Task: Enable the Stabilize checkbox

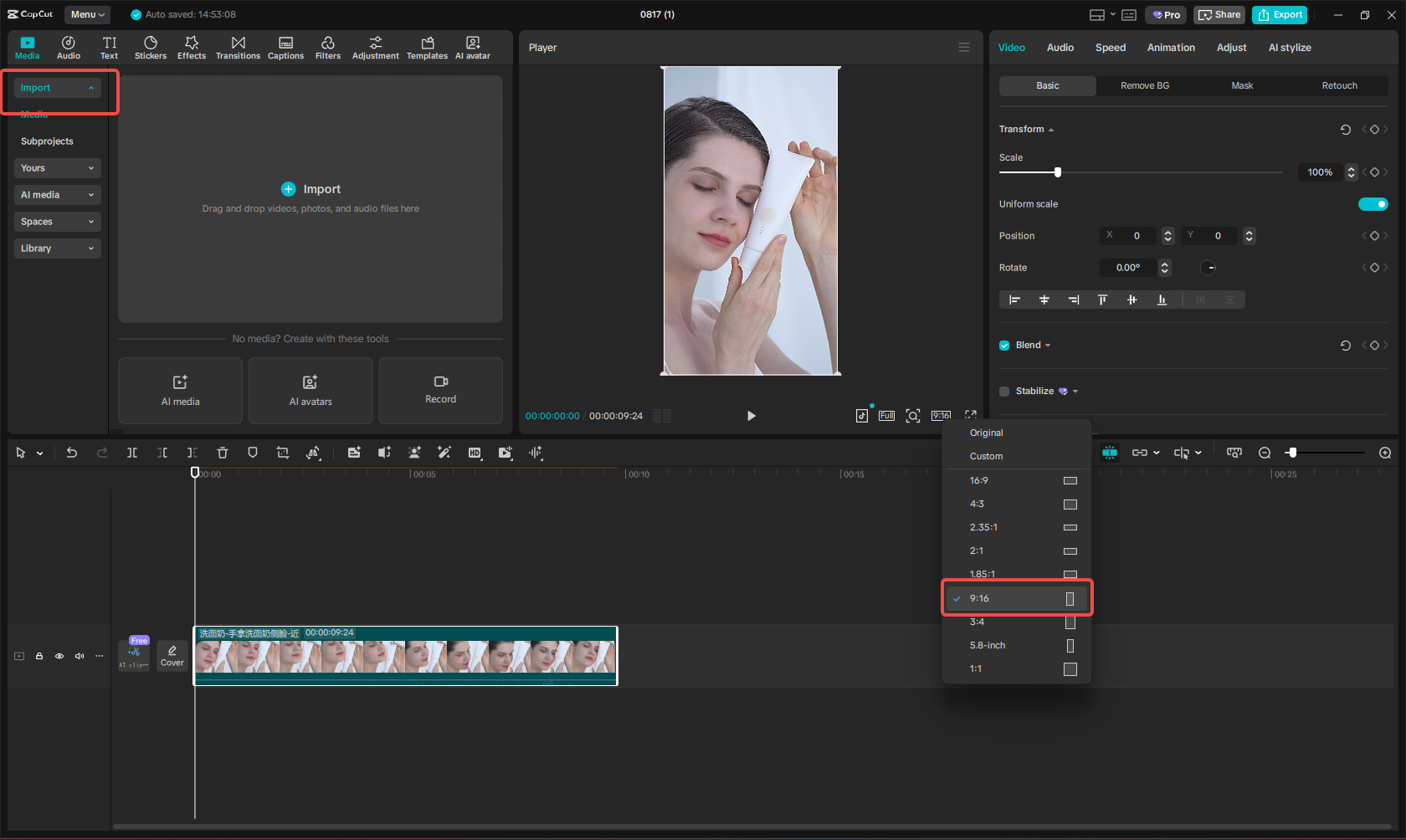Action: [1004, 392]
